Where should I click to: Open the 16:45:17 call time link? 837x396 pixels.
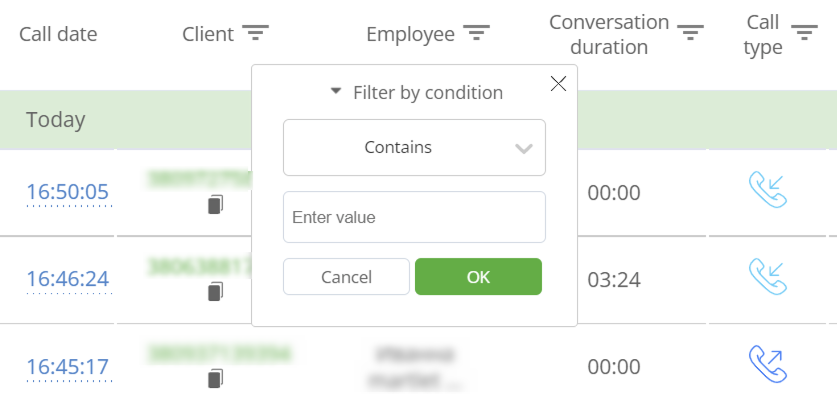click(68, 367)
